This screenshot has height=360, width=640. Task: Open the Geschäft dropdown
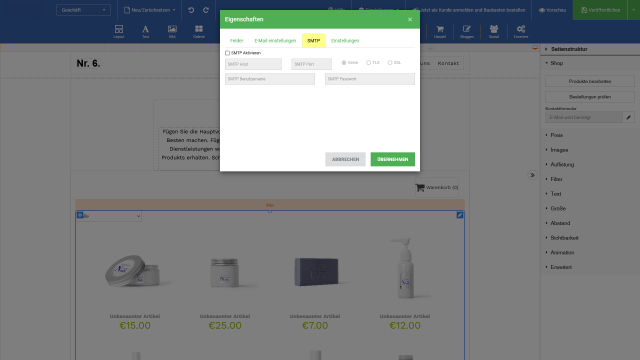(83, 10)
